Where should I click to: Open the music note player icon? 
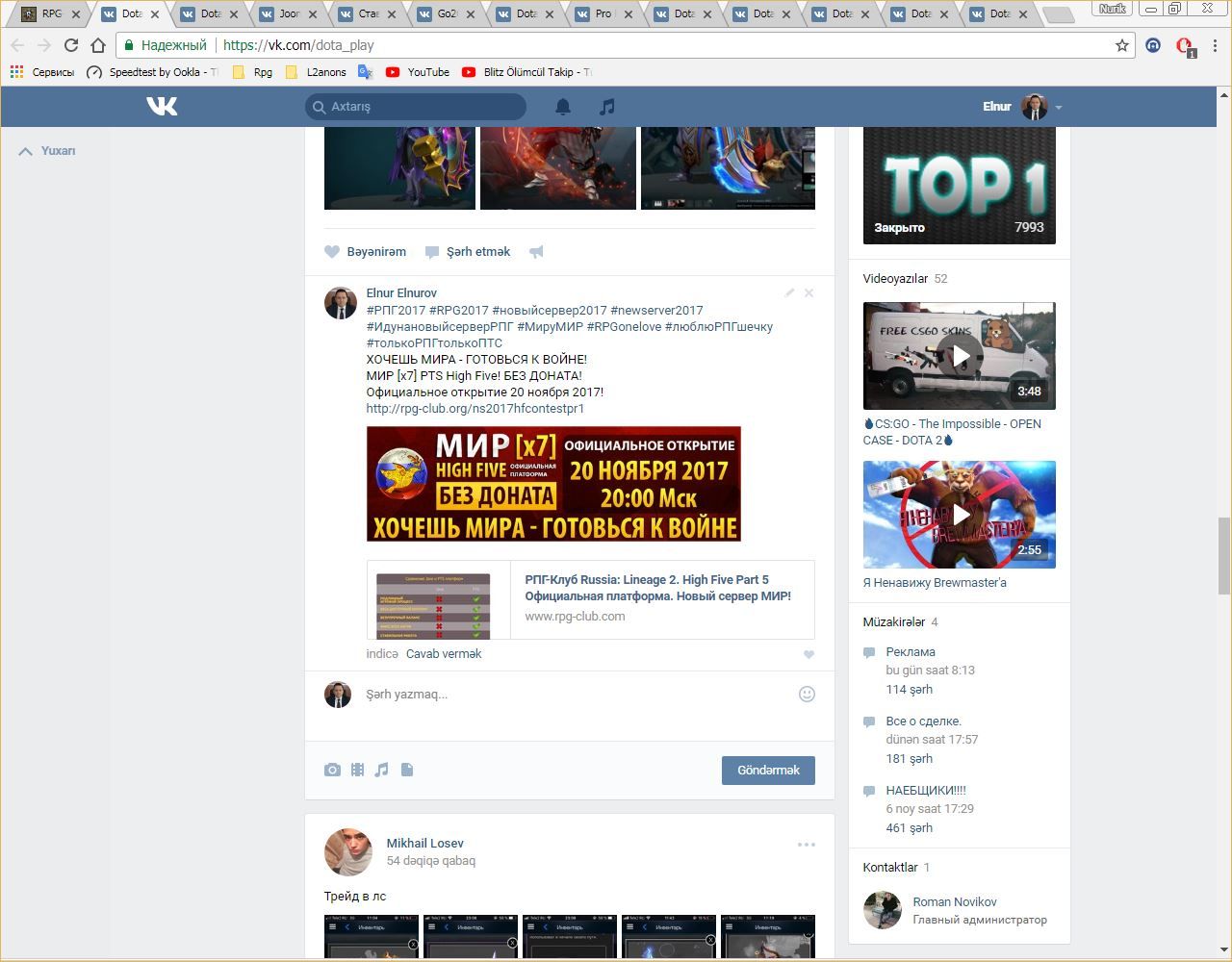click(606, 107)
